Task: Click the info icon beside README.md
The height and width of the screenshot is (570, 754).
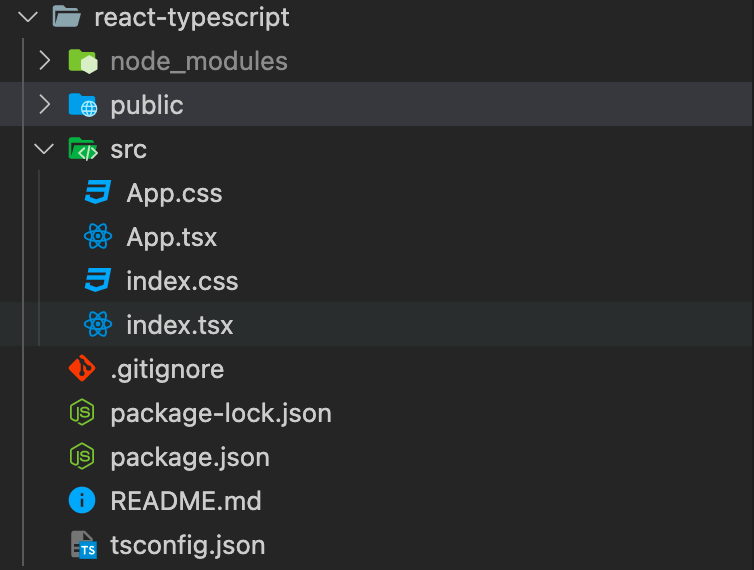Action: click(x=82, y=500)
